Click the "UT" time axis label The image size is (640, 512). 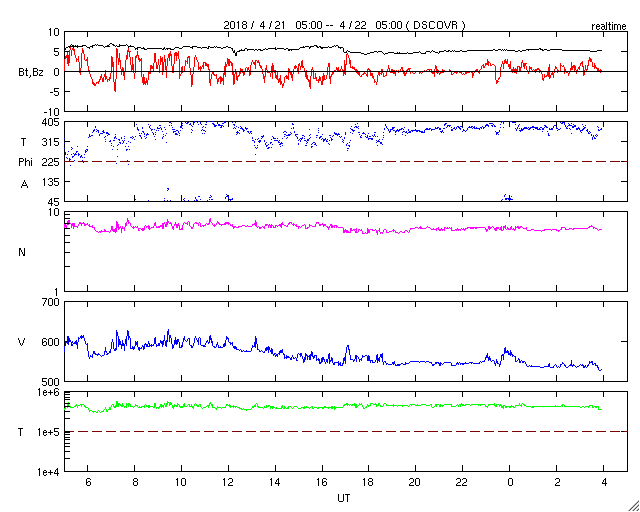pos(344,498)
